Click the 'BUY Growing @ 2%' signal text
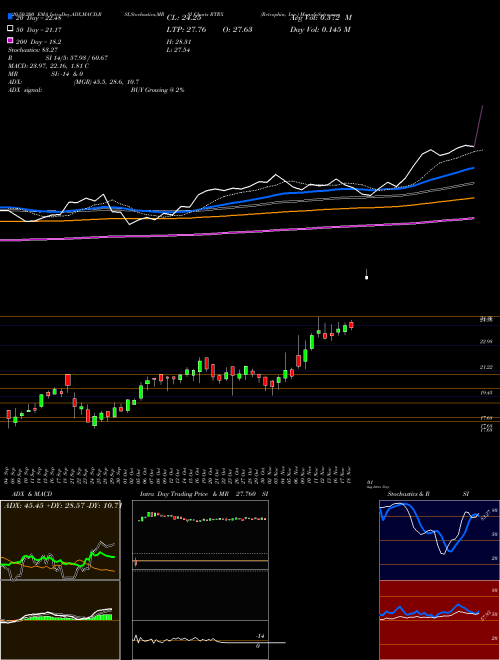The image size is (500, 660). tap(157, 90)
